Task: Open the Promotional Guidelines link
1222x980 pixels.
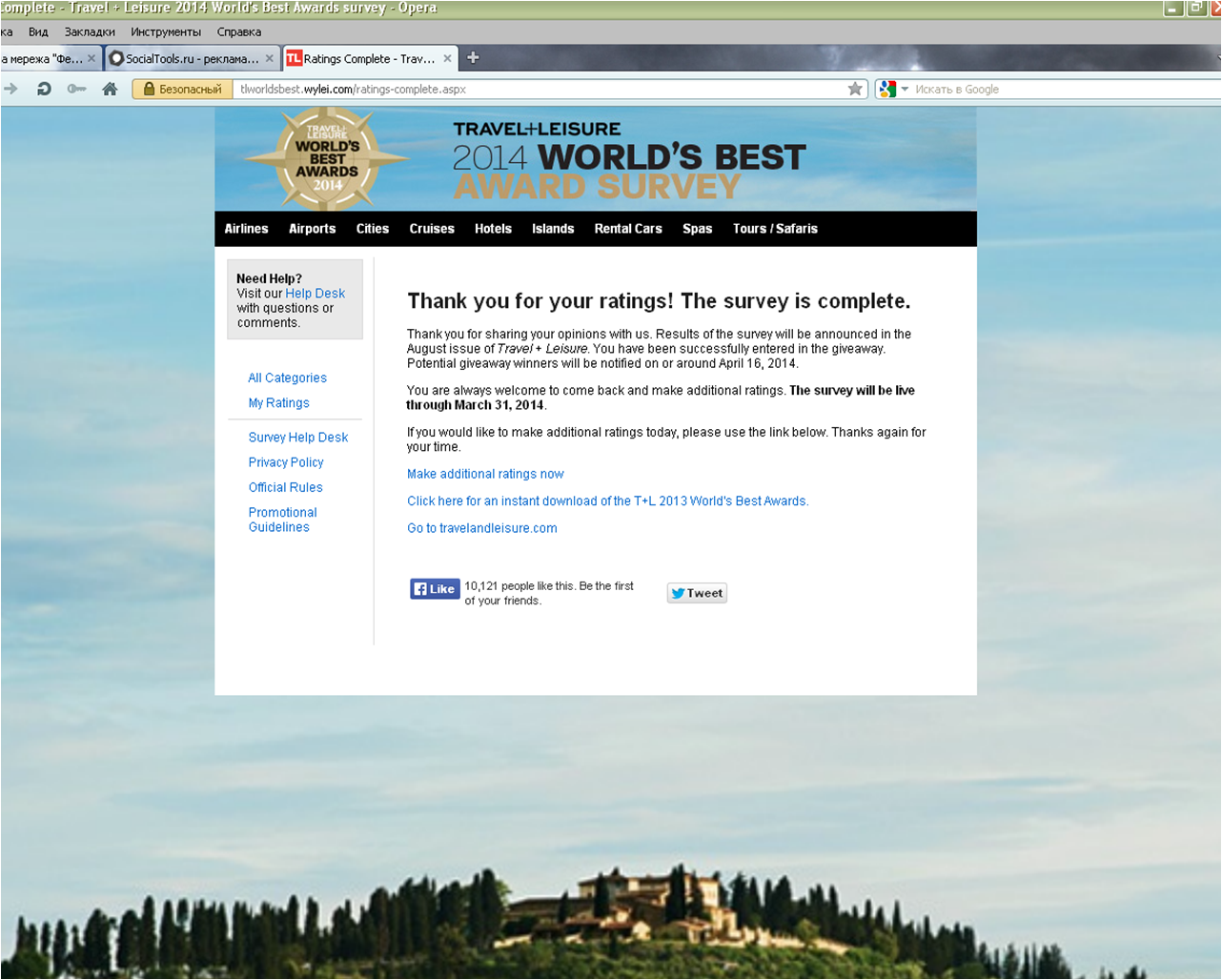Action: [x=282, y=520]
